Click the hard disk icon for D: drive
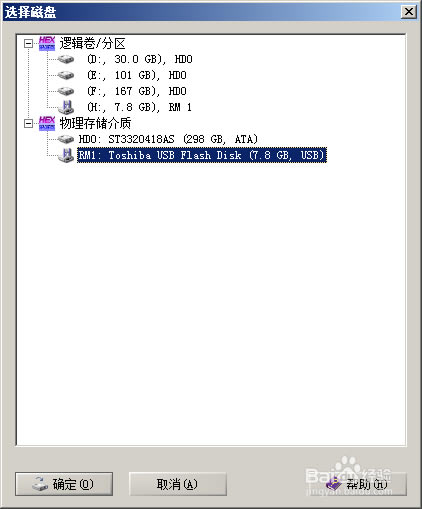Image resolution: width=422 pixels, height=509 pixels. [66, 59]
